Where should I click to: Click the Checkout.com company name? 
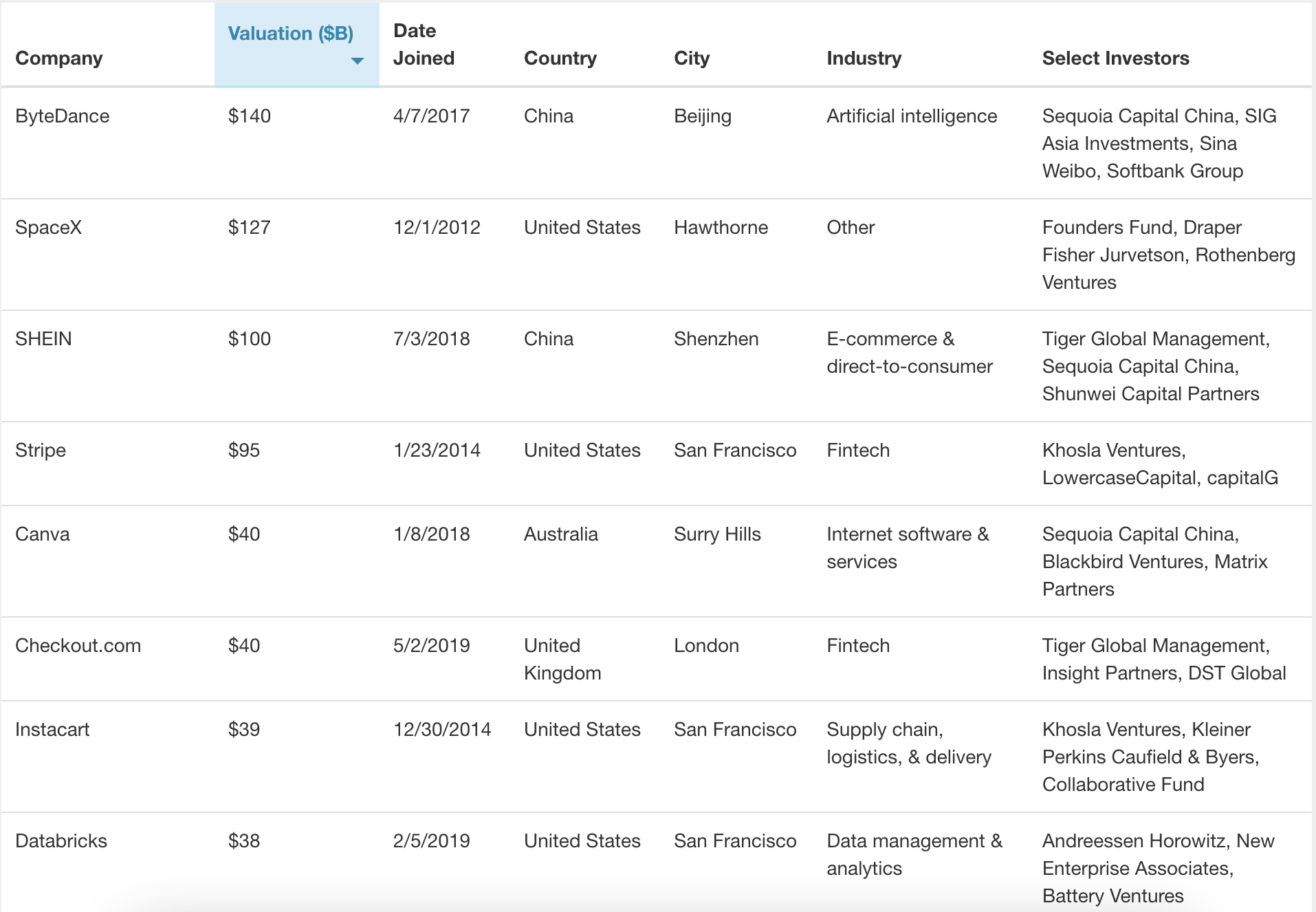(x=78, y=646)
